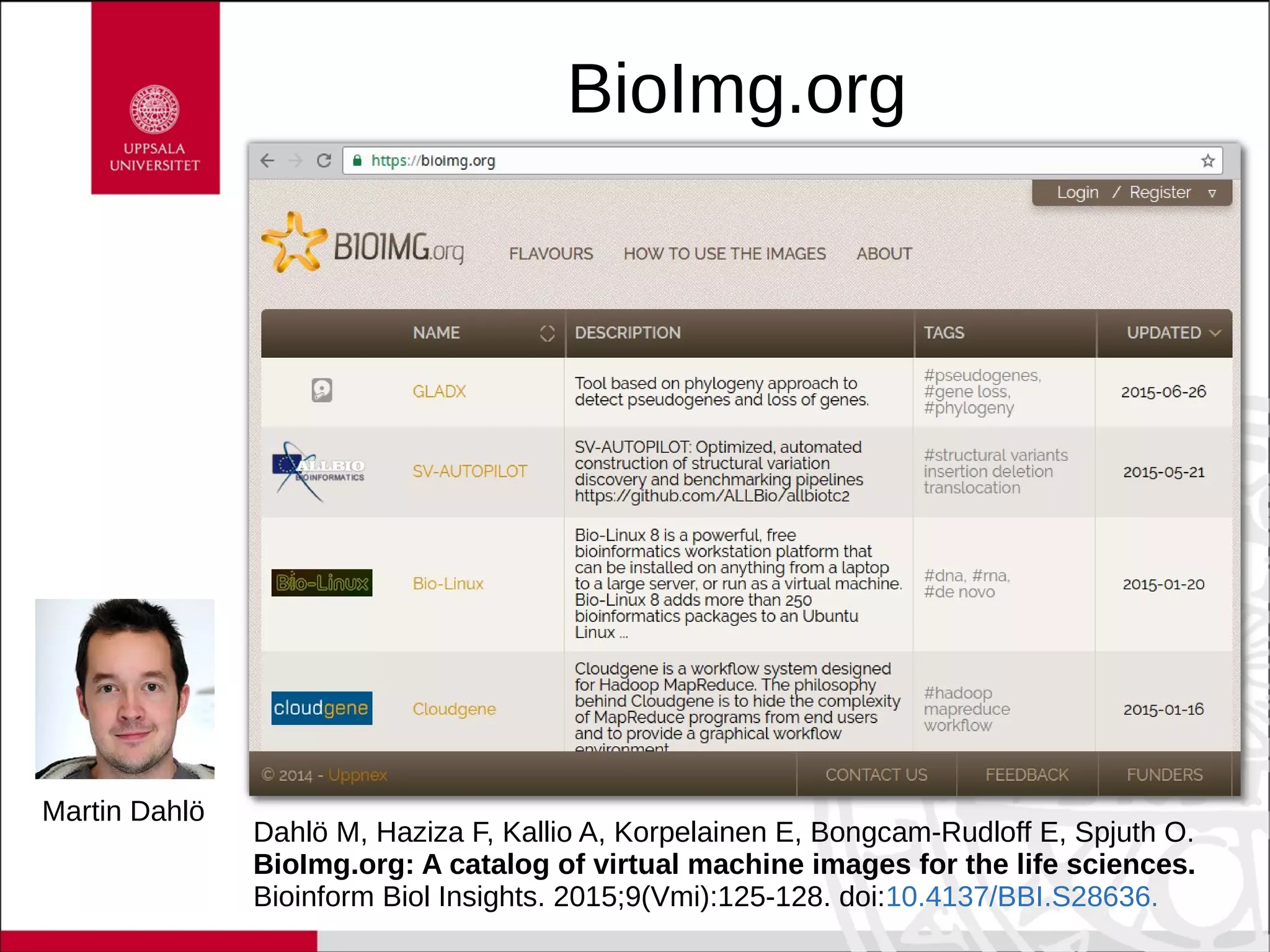Click the Uppsala Universitet logo
This screenshot has width=1270, height=952.
(x=155, y=98)
